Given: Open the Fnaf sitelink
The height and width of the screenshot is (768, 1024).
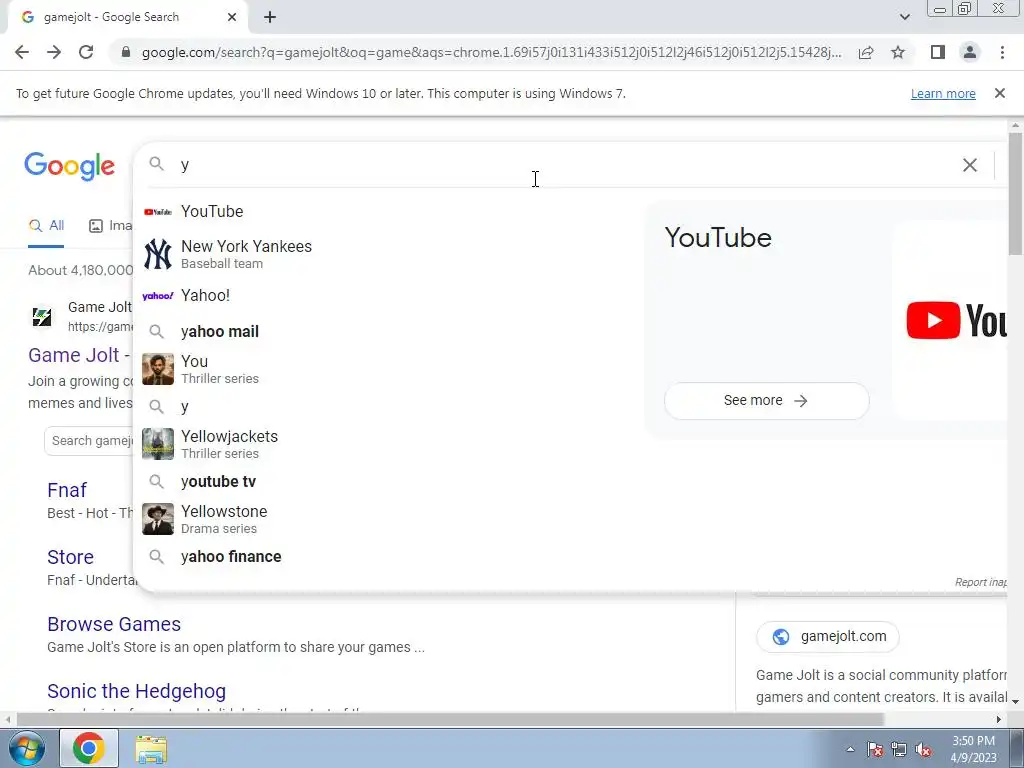Looking at the screenshot, I should click(67, 490).
